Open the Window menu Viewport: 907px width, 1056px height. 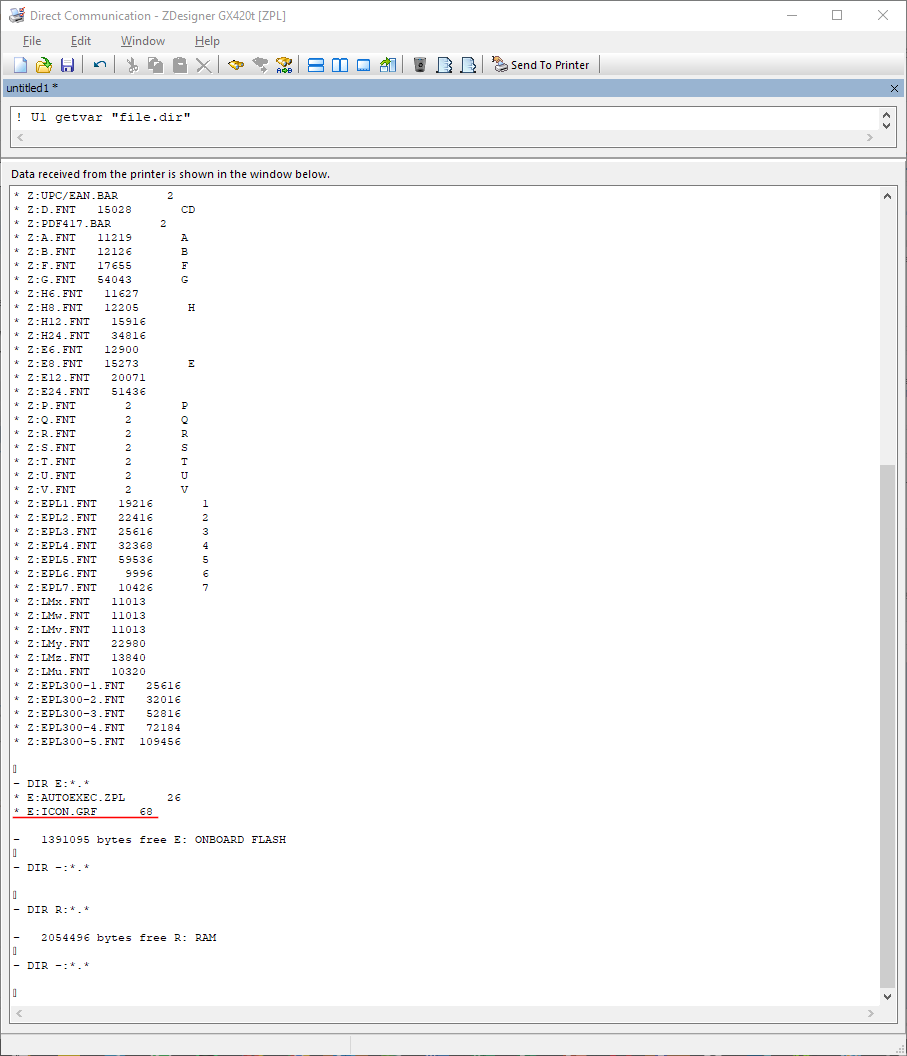click(x=143, y=41)
